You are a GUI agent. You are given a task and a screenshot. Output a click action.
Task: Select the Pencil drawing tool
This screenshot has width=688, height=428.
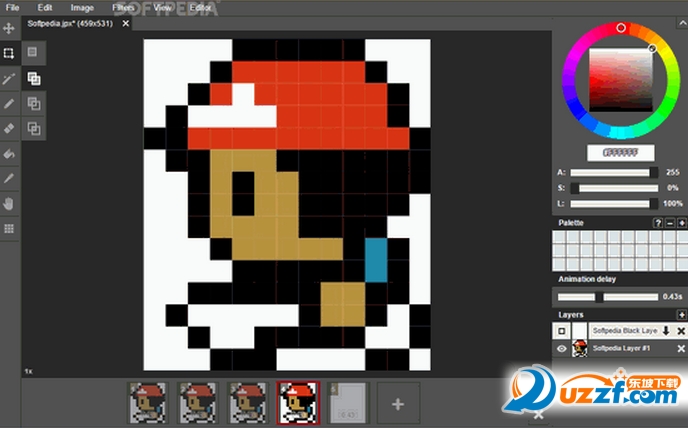[9, 104]
